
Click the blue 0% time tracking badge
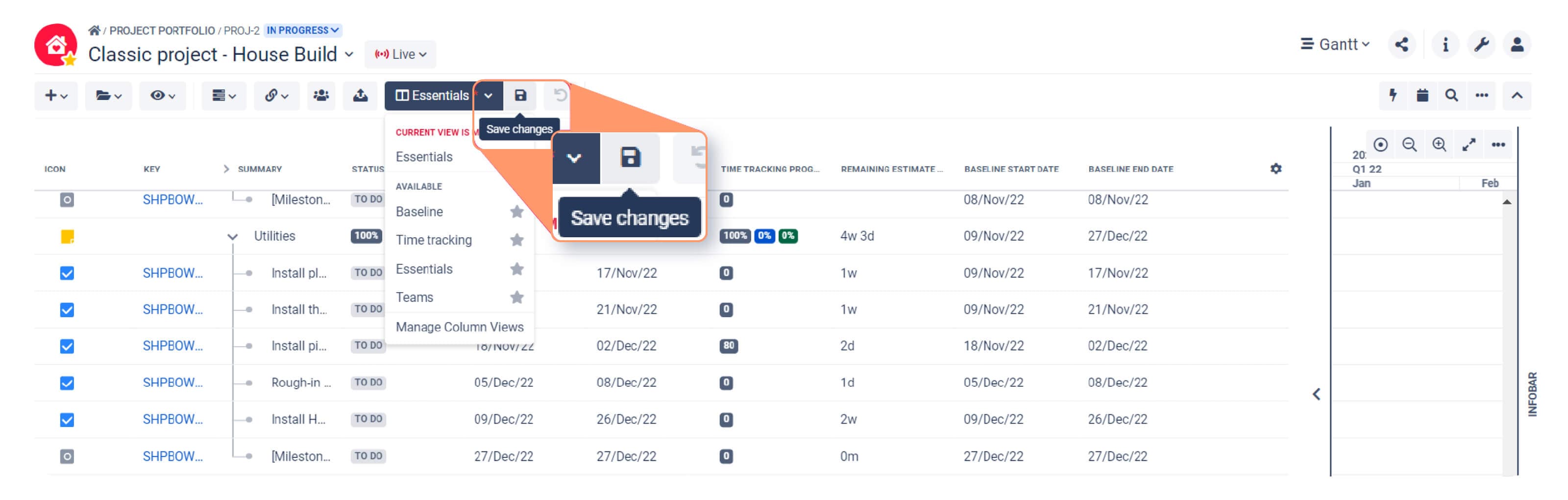(764, 236)
